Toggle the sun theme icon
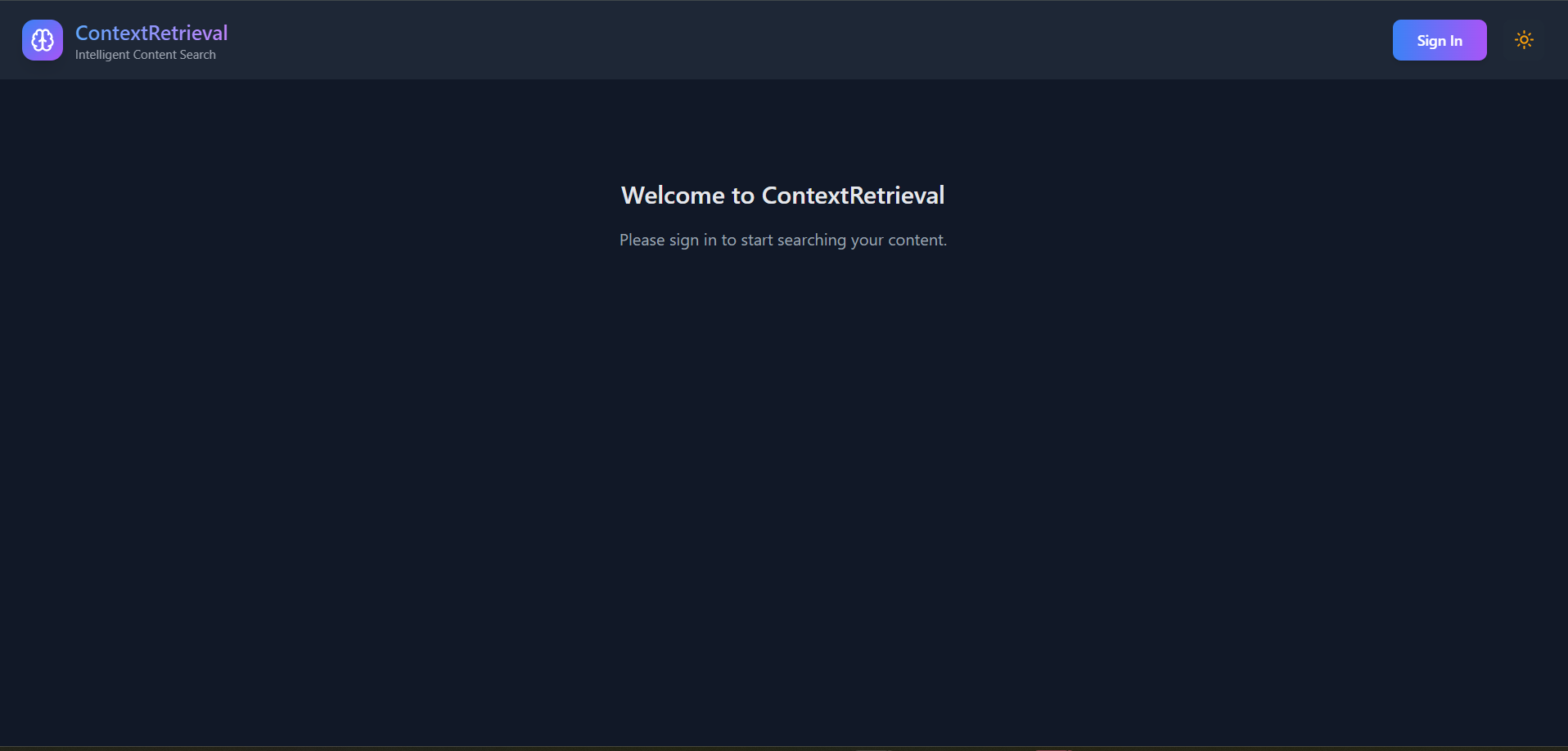This screenshot has height=751, width=1568. (x=1523, y=40)
